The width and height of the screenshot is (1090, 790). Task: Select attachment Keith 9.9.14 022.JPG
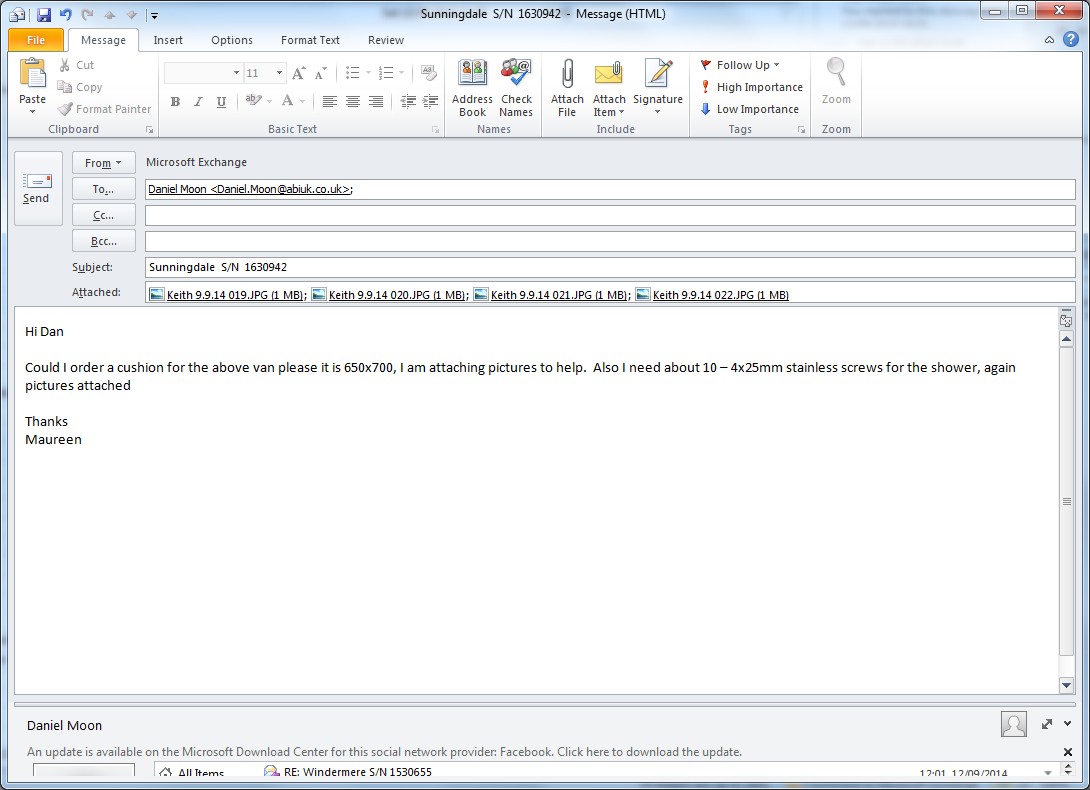[x=713, y=295]
